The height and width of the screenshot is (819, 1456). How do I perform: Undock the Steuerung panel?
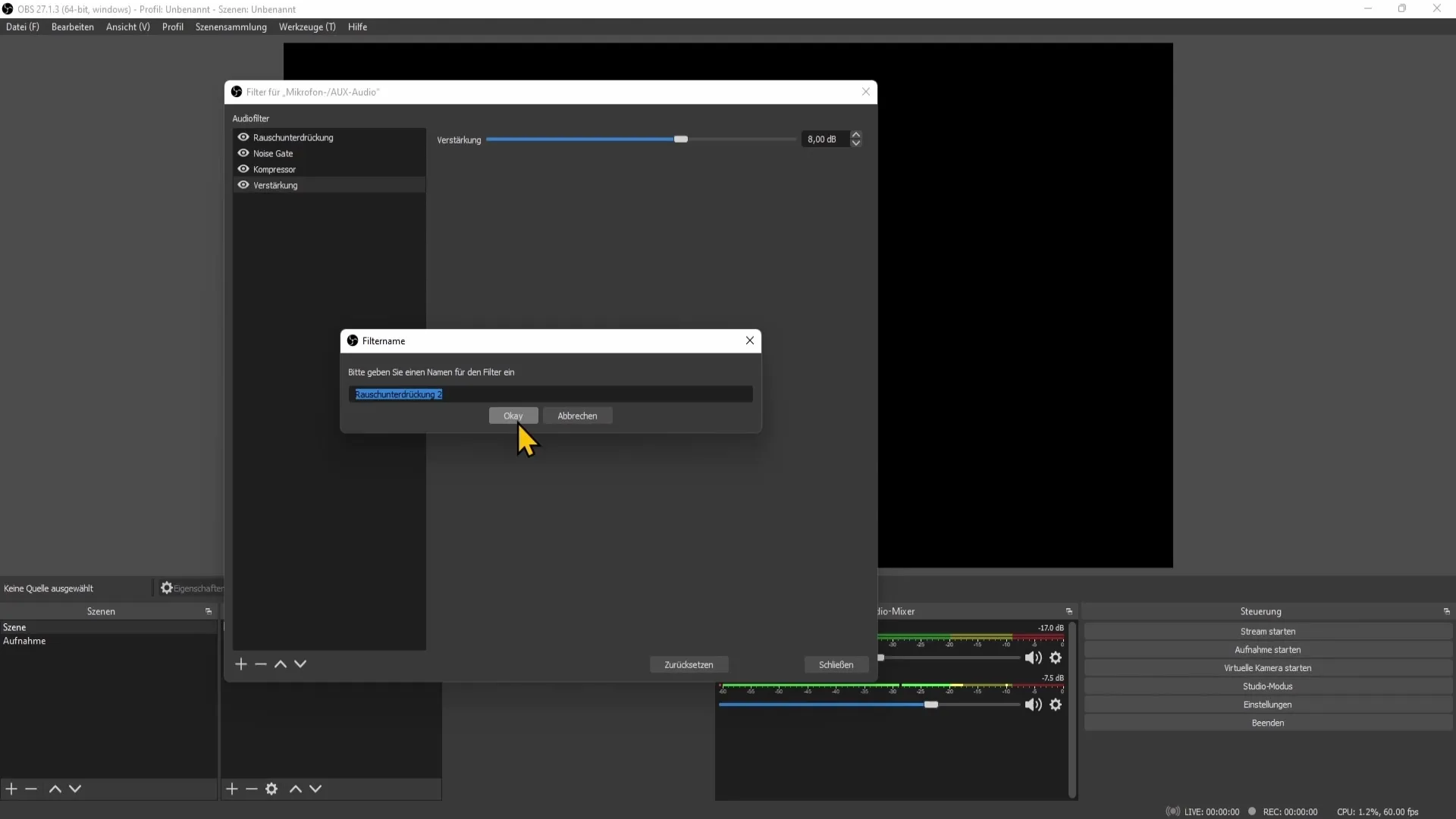pos(1447,611)
